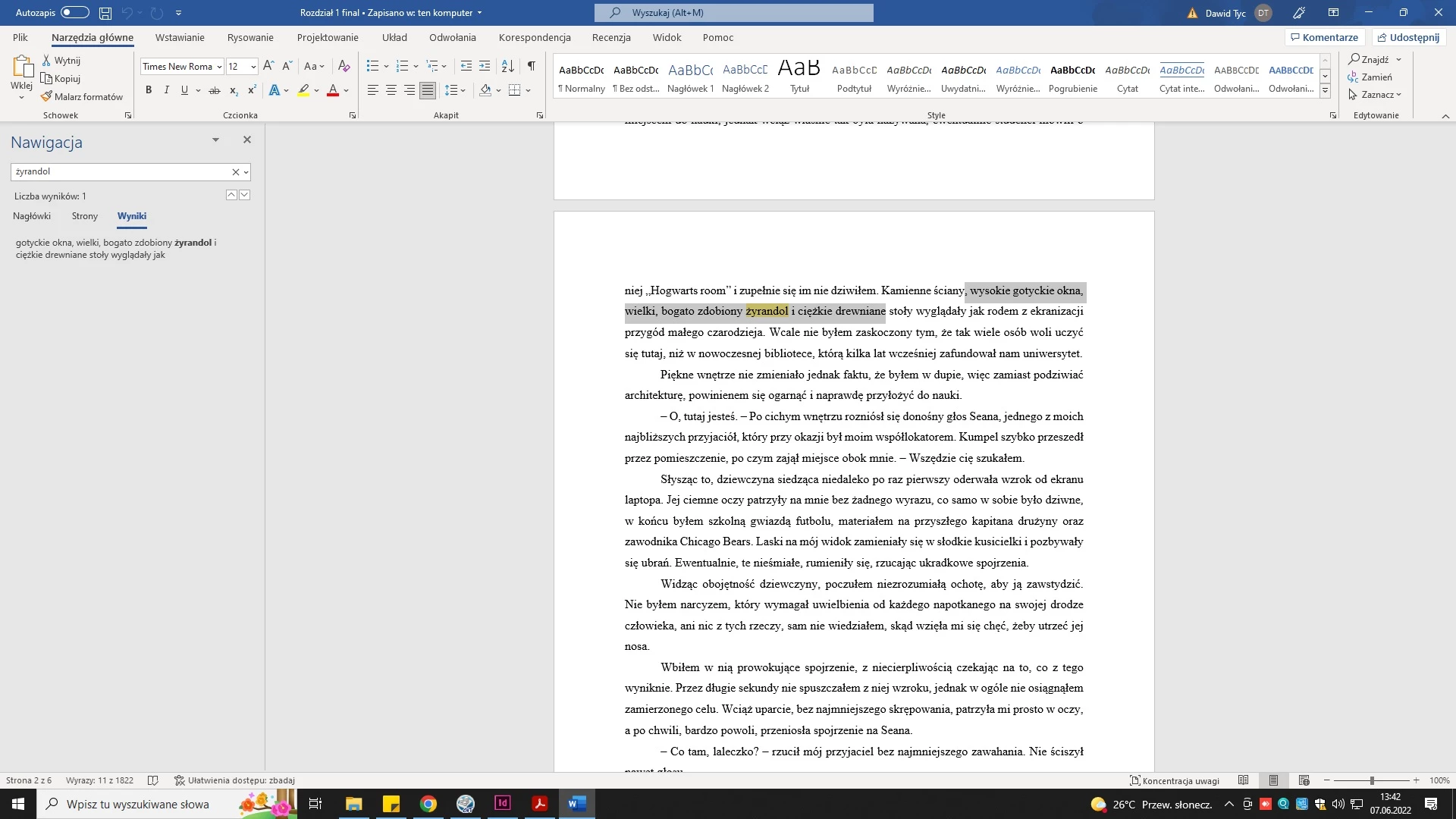Toggle bold formatting
This screenshot has width=1456, height=819.
[x=149, y=90]
